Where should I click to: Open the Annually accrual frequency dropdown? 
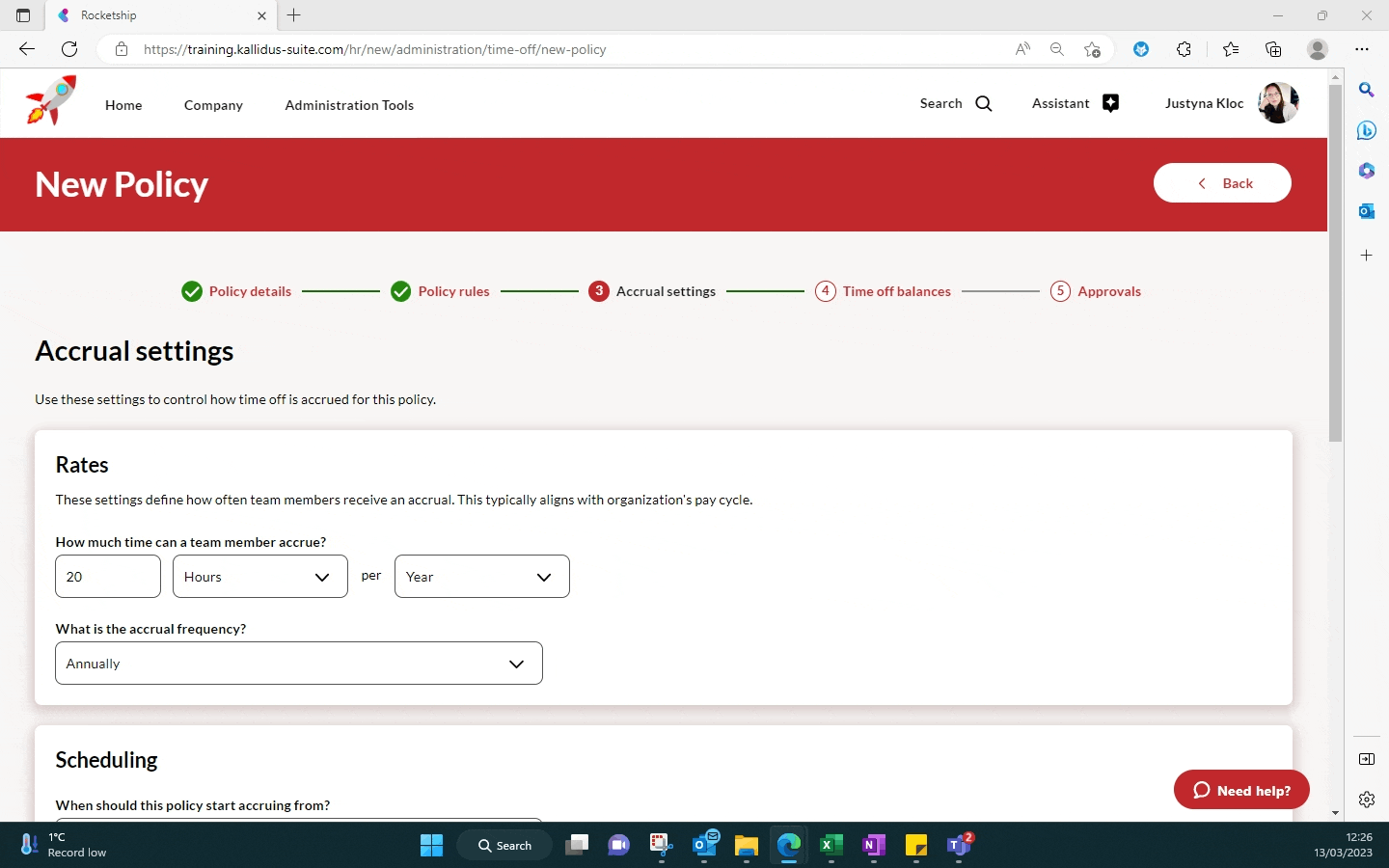coord(298,664)
